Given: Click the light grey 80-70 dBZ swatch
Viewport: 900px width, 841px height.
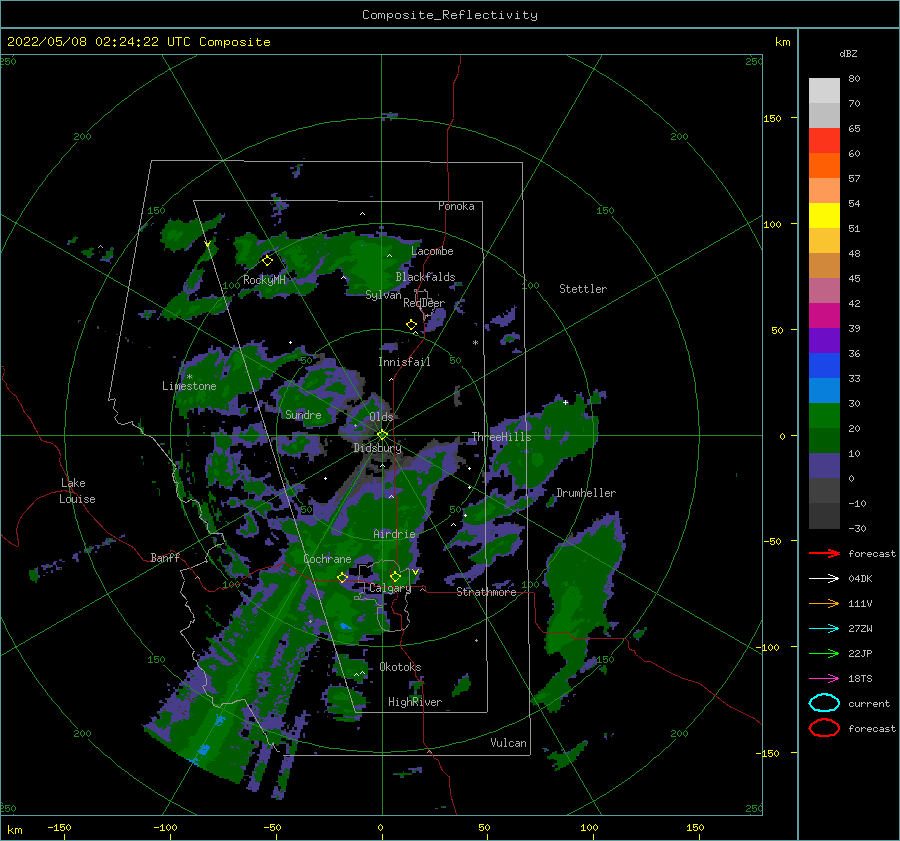Looking at the screenshot, I should point(824,91).
